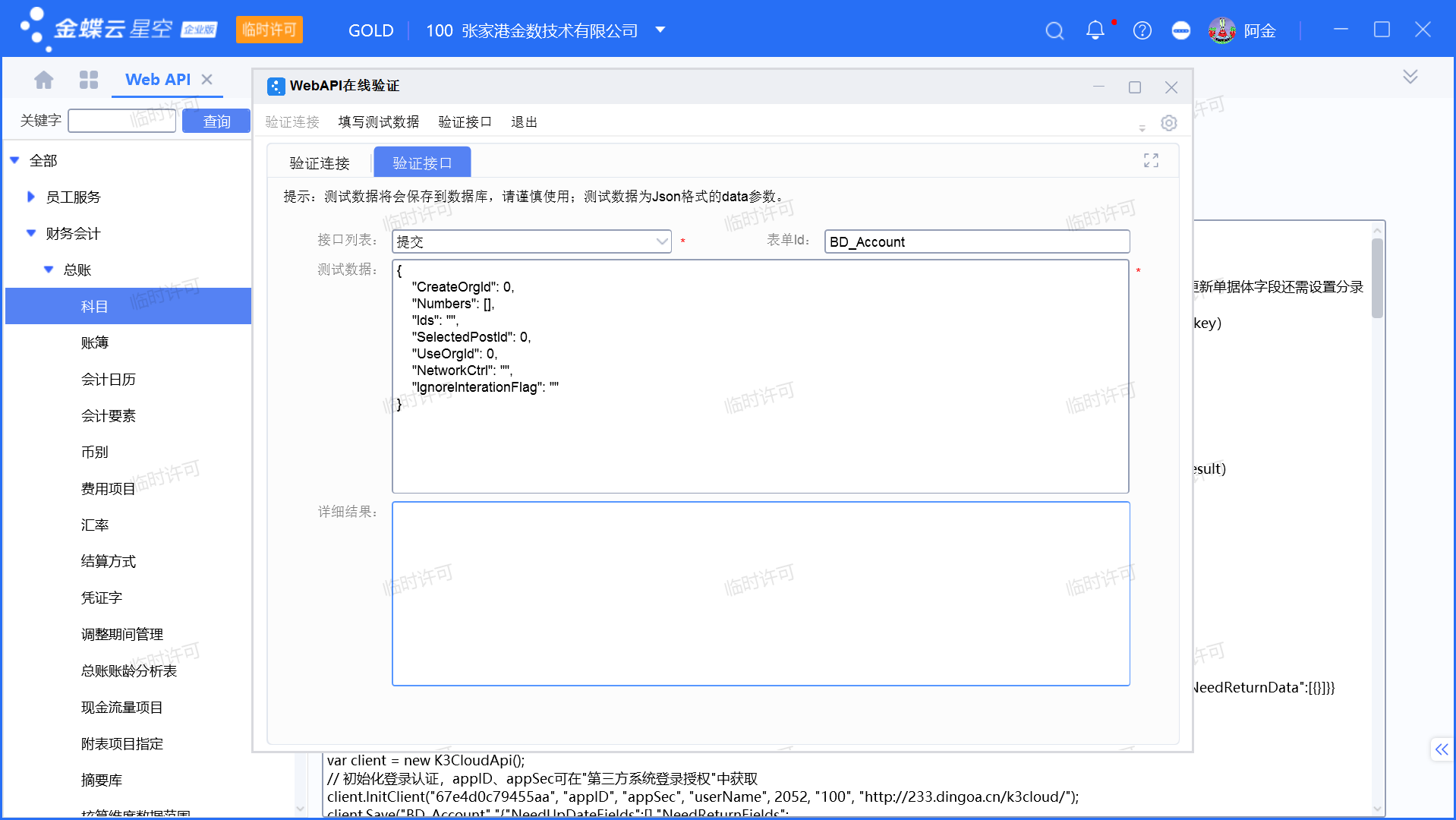Click 验证连接 in the toolbar menu
The width and height of the screenshot is (1456, 820).
pyautogui.click(x=292, y=122)
